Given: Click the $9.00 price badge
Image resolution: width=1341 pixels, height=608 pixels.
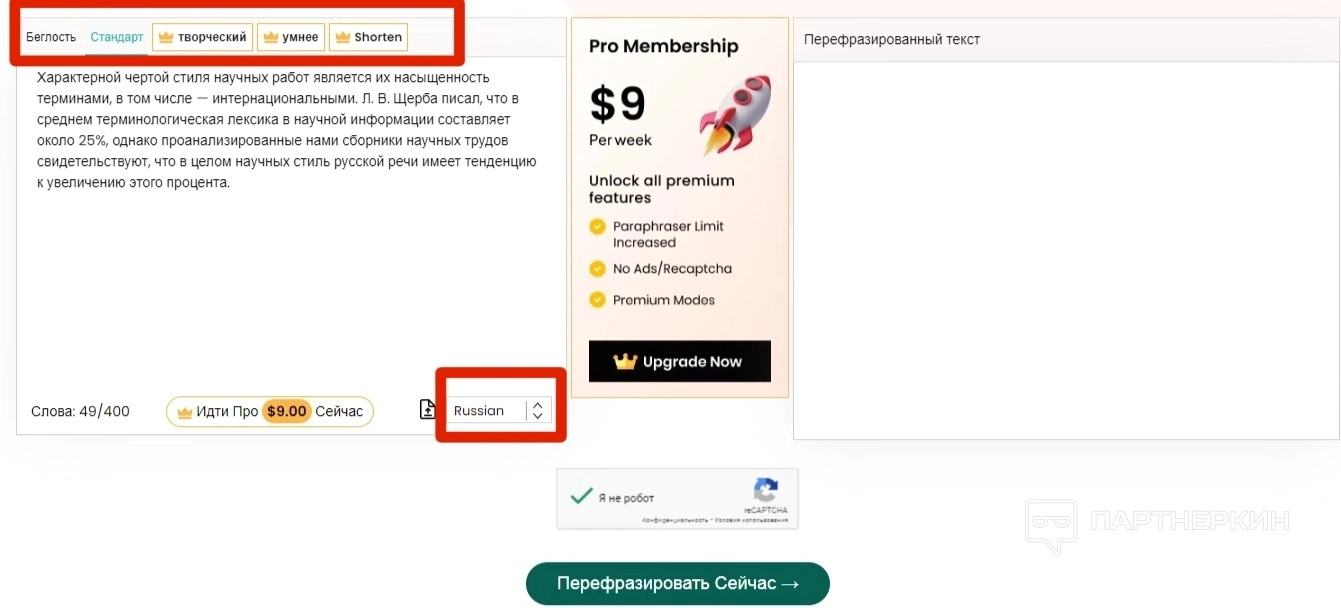Looking at the screenshot, I should click(x=286, y=412).
